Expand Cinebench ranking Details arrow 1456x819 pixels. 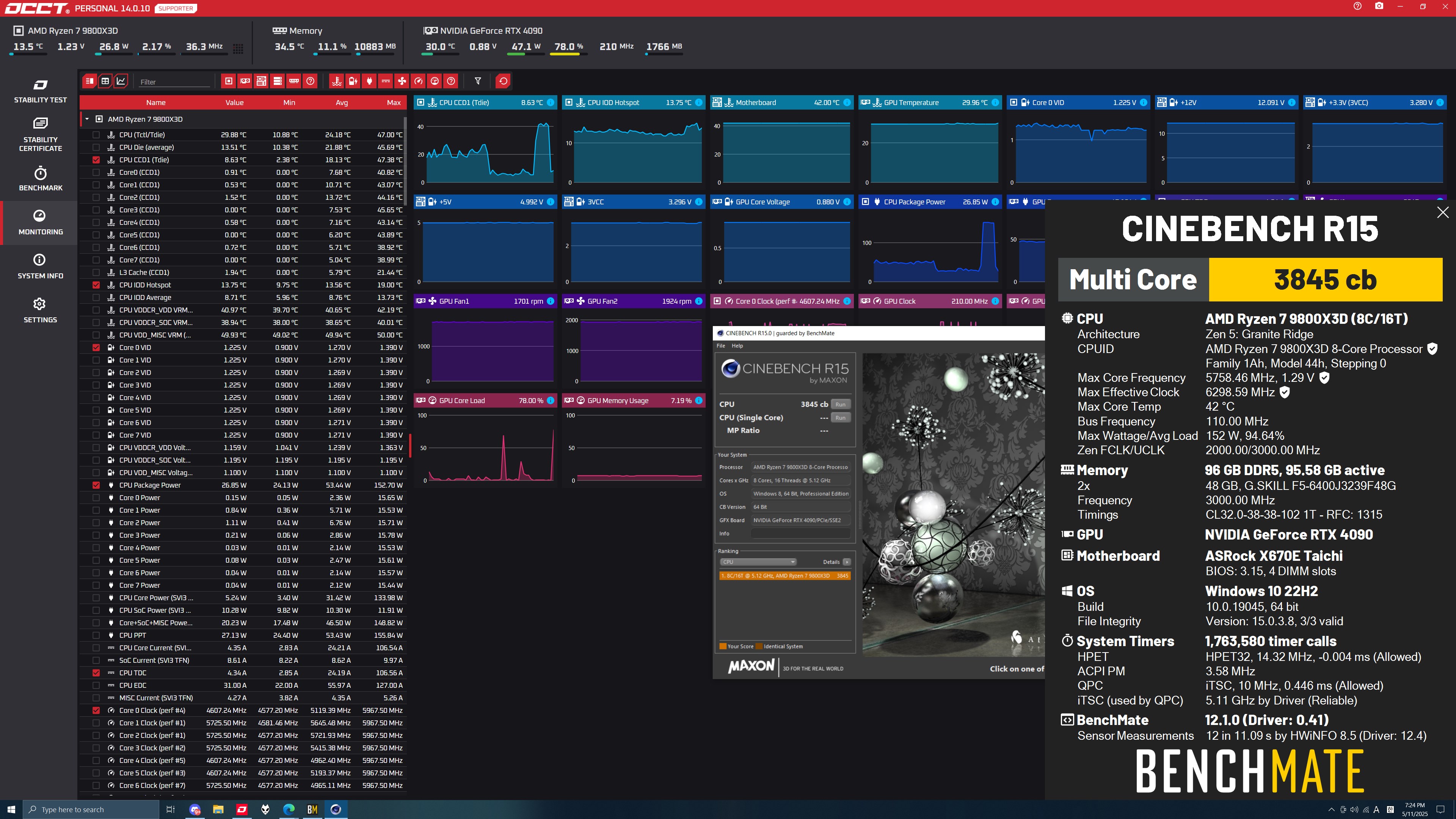point(847,562)
